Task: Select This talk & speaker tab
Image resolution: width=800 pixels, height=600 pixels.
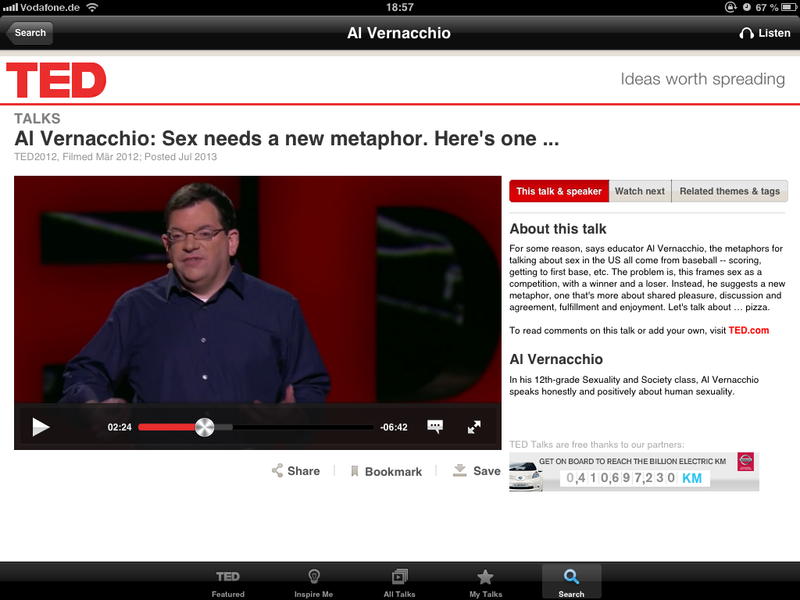Action: coord(559,191)
